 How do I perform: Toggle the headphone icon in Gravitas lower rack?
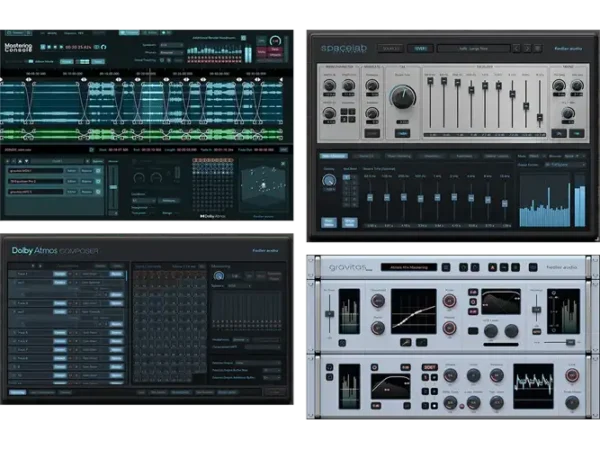pos(329,367)
